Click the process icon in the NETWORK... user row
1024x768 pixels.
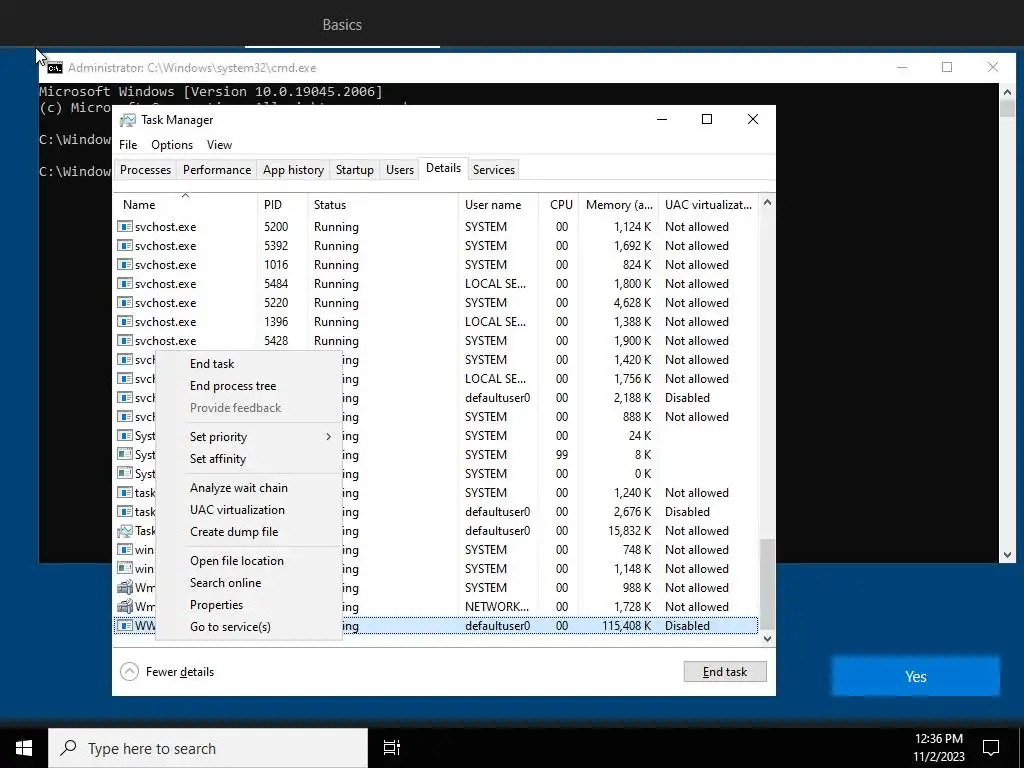click(125, 607)
